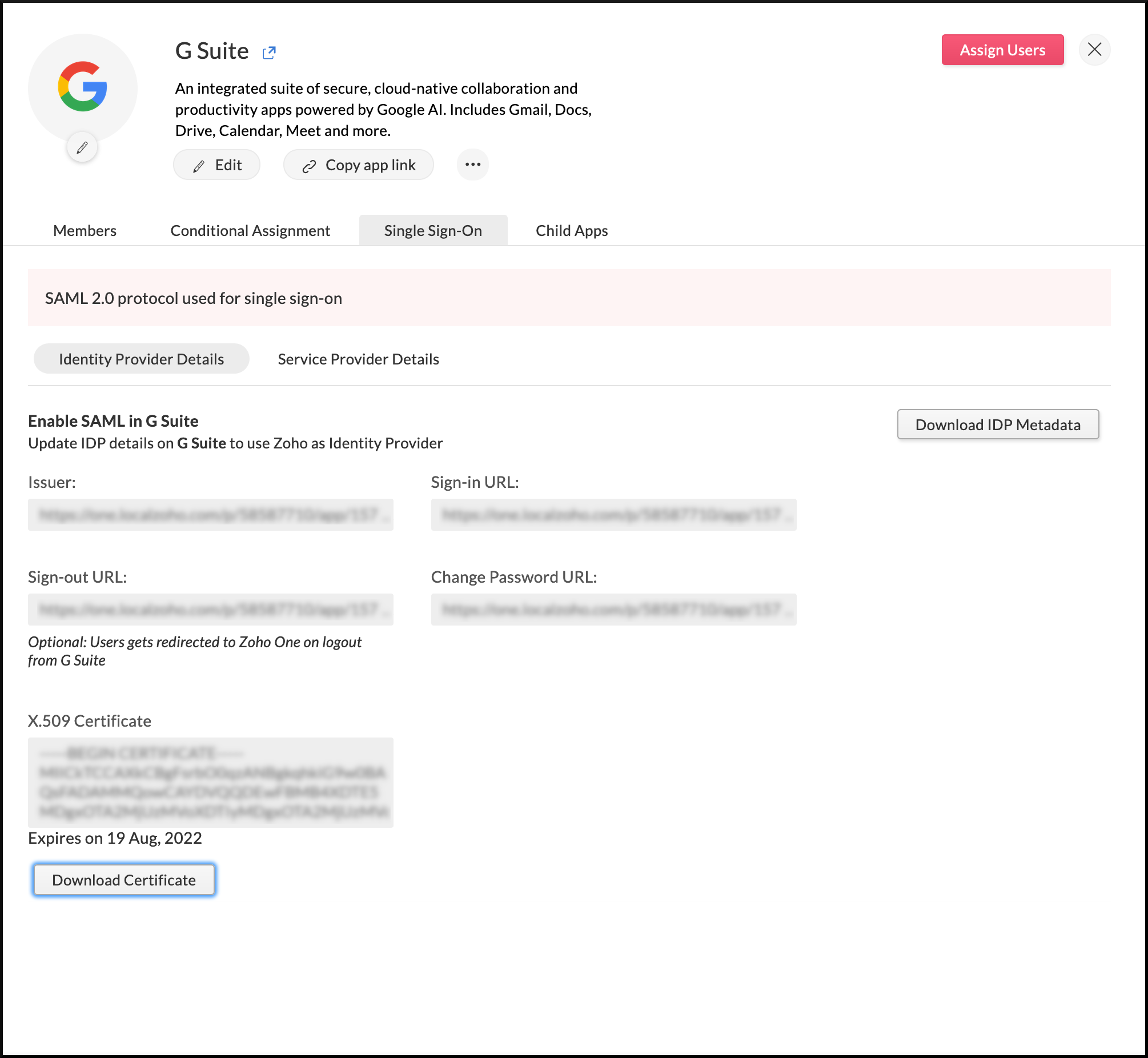The width and height of the screenshot is (1148, 1058).
Task: Click the Edit button
Action: (217, 165)
